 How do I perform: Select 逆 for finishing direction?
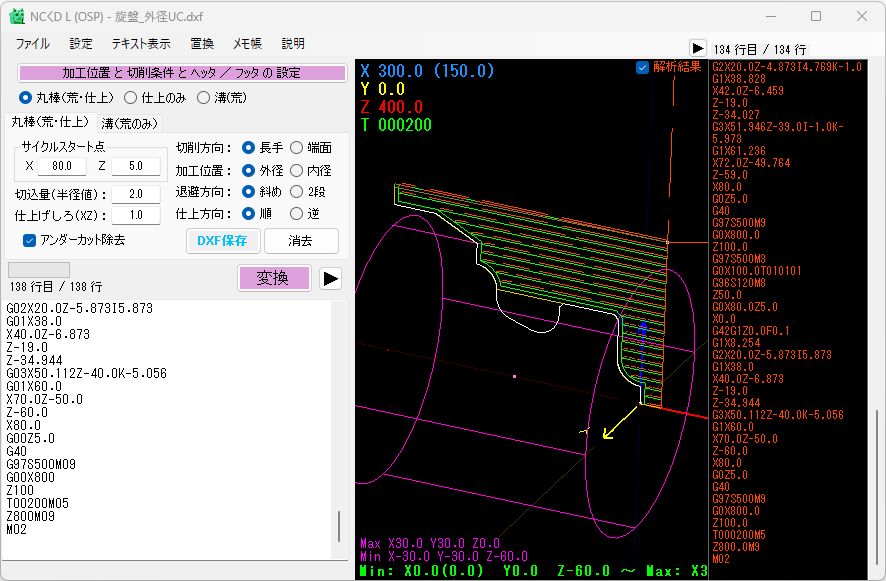pyautogui.click(x=297, y=213)
